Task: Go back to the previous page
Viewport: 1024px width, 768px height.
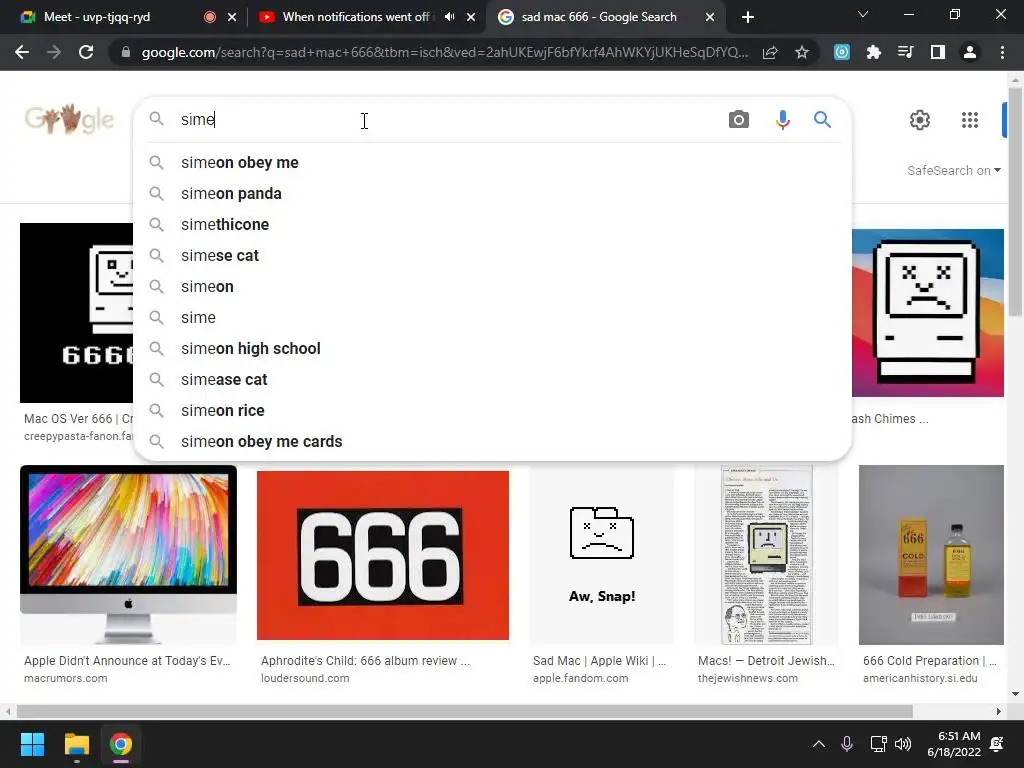Action: tap(22, 52)
